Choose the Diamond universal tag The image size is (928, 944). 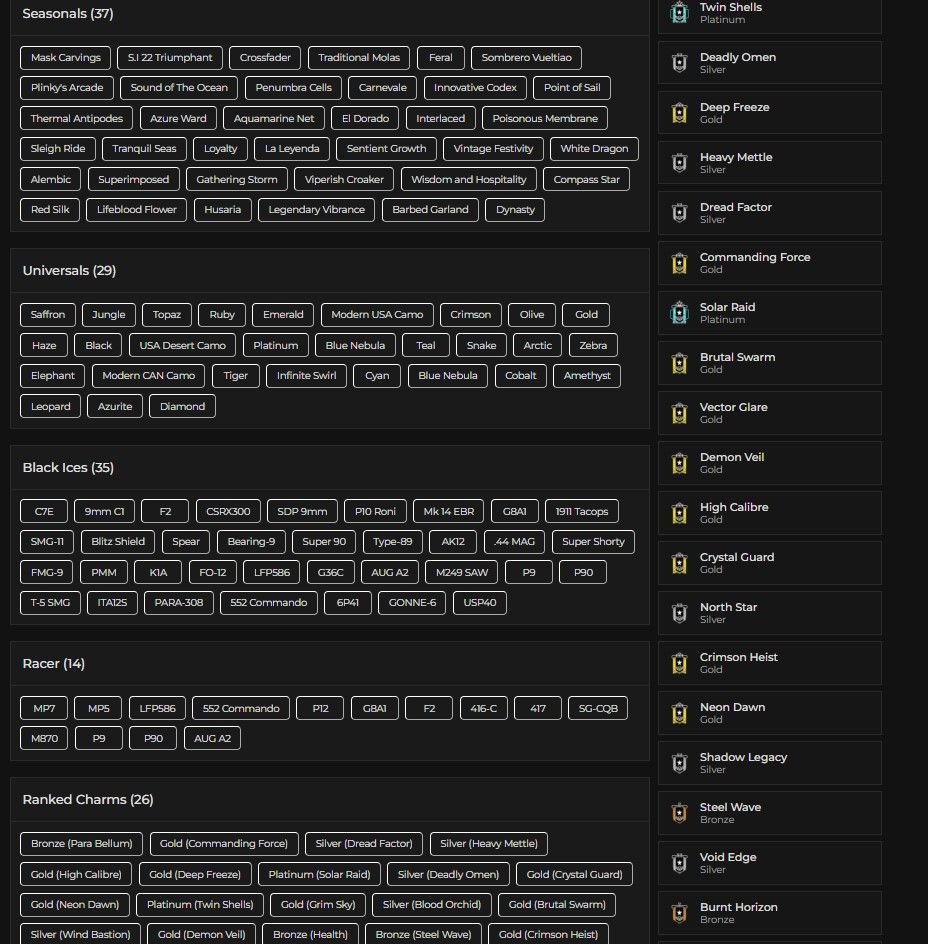point(182,406)
